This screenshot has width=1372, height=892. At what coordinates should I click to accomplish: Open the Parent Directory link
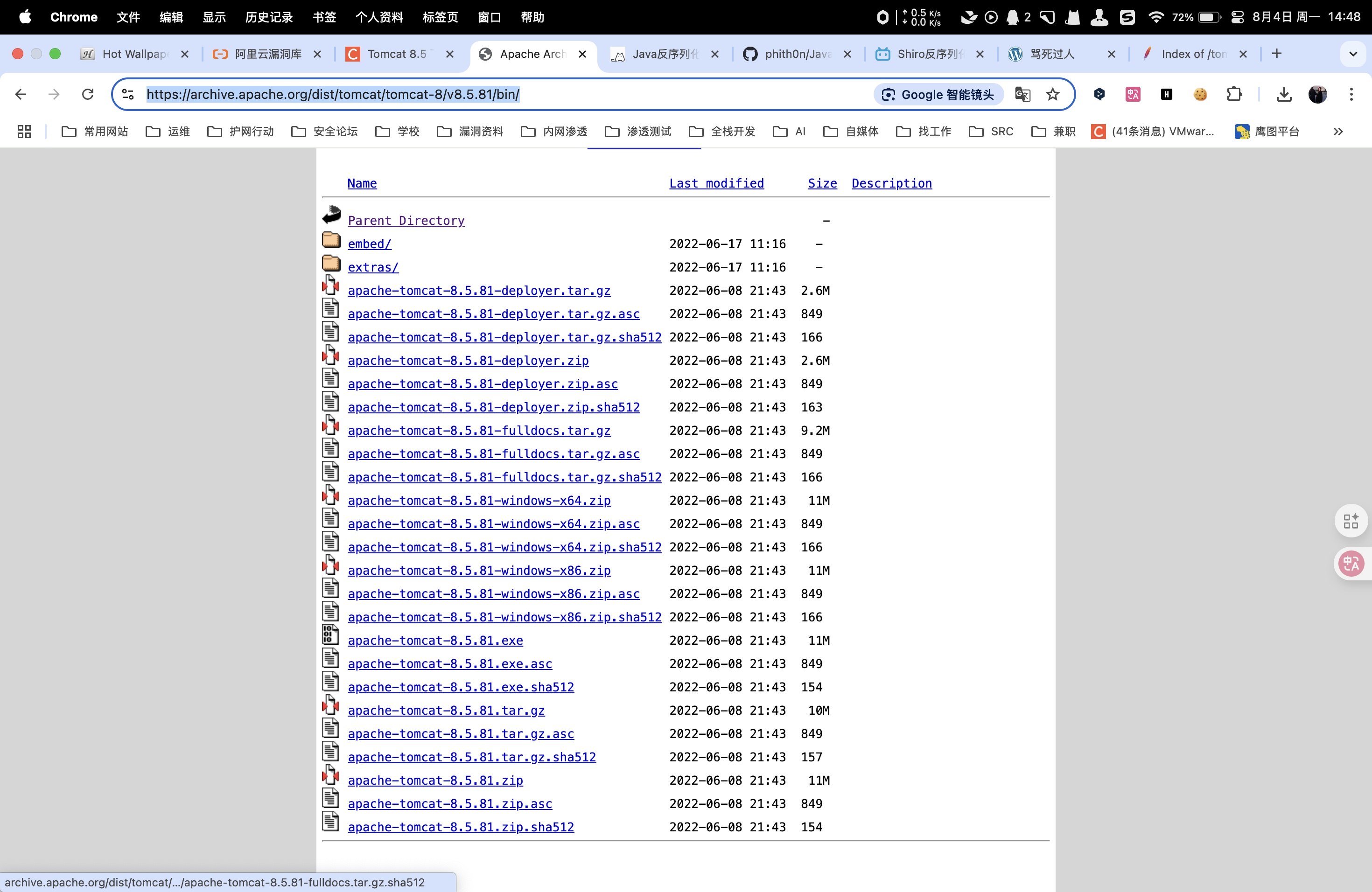(x=406, y=221)
